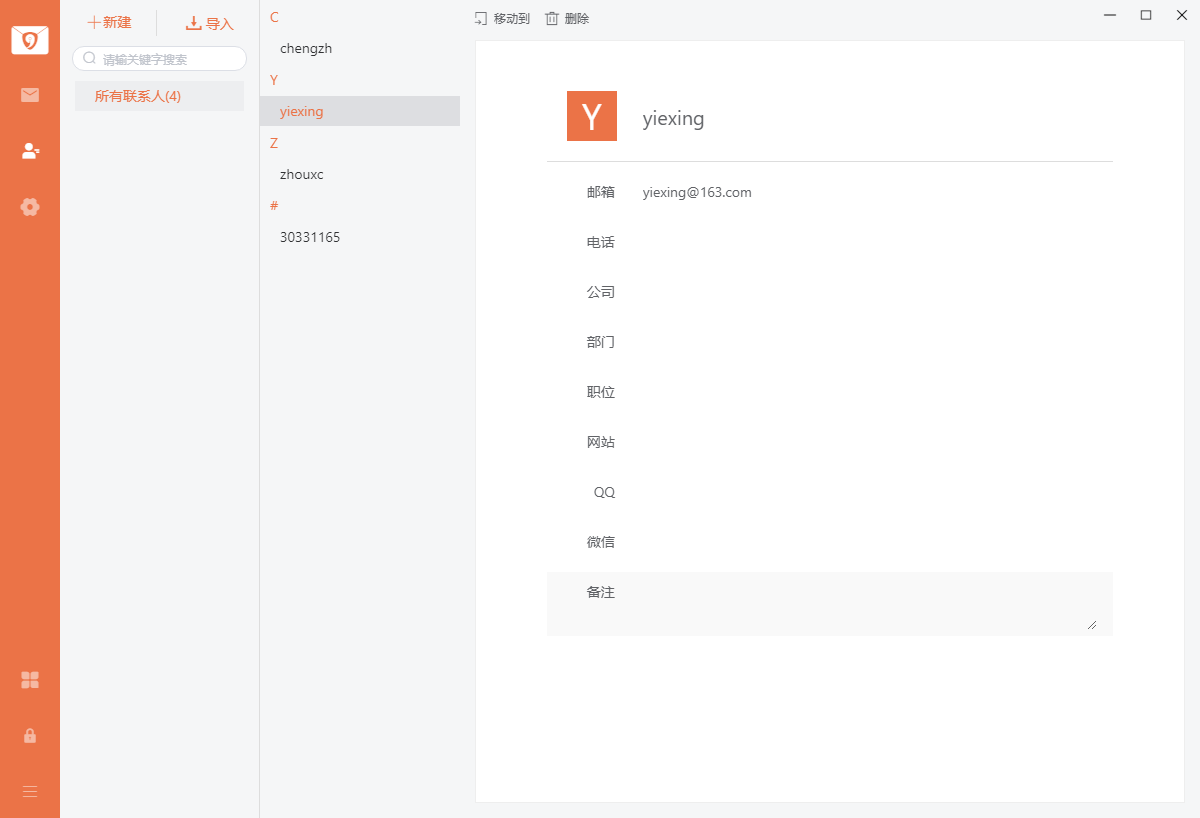This screenshot has width=1200, height=818.
Task: Open the Mail inbox via the envelope icon
Action: 29,95
